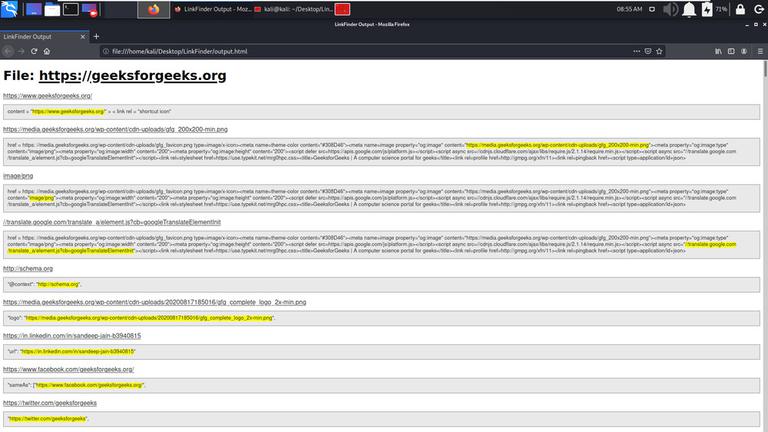The image size is (768, 432).
Task: Click highlighted http://schema.org in @context snippet
Action: click(x=58, y=284)
